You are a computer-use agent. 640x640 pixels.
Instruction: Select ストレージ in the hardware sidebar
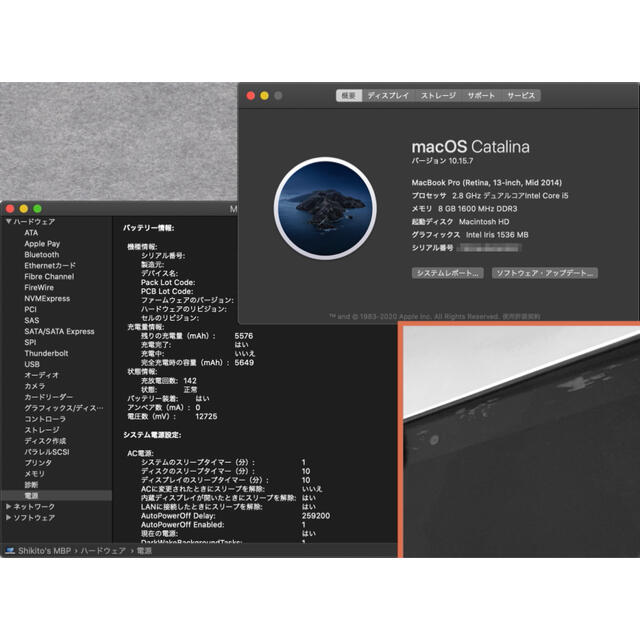42,430
